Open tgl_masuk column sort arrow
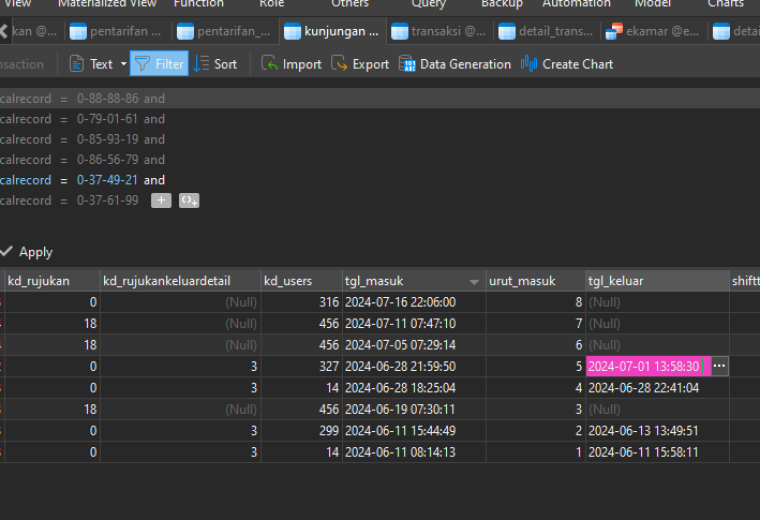This screenshot has height=520, width=760. coord(474,282)
